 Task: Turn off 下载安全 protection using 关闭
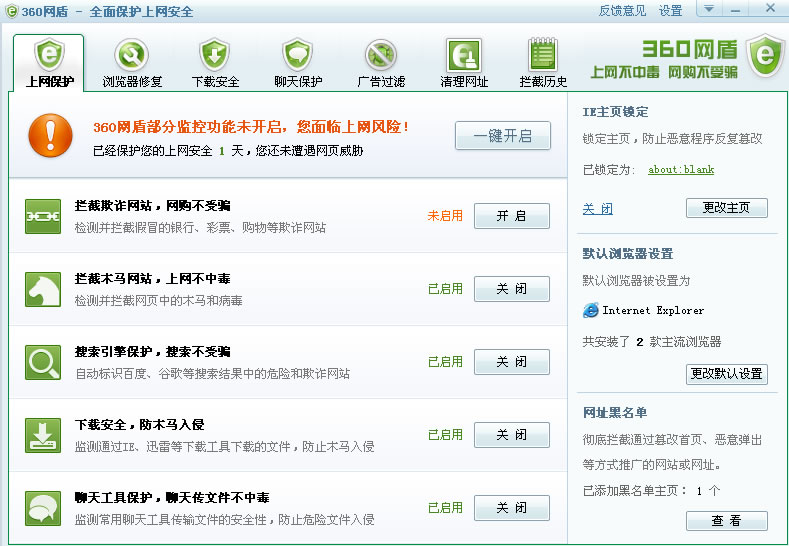point(511,435)
